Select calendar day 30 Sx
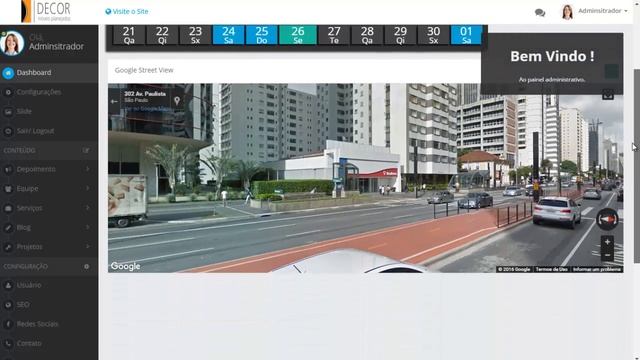The height and width of the screenshot is (360, 640). click(433, 35)
